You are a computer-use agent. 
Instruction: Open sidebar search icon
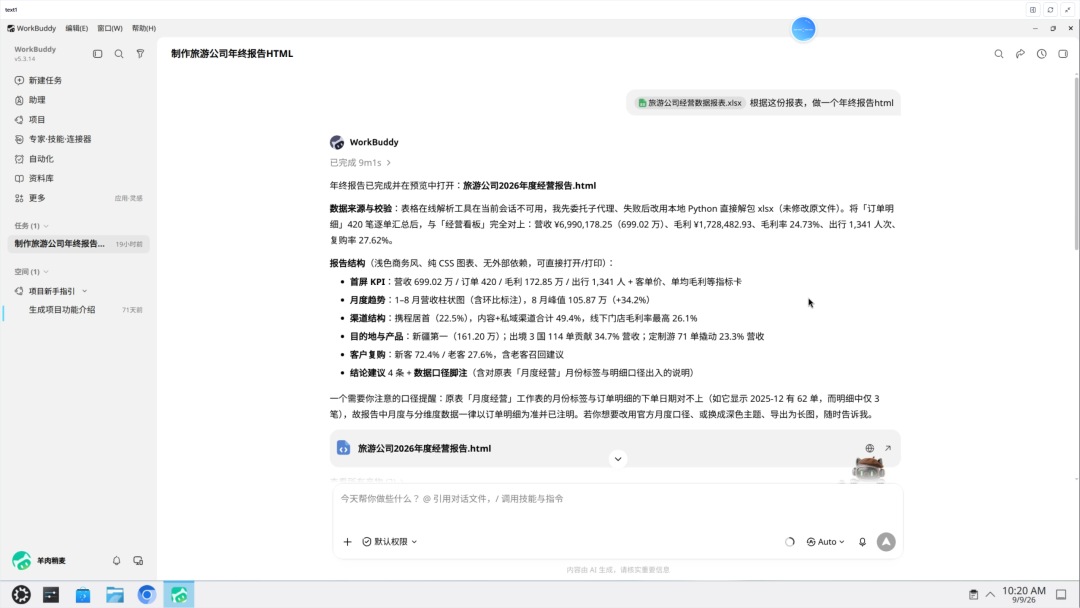pyautogui.click(x=119, y=54)
